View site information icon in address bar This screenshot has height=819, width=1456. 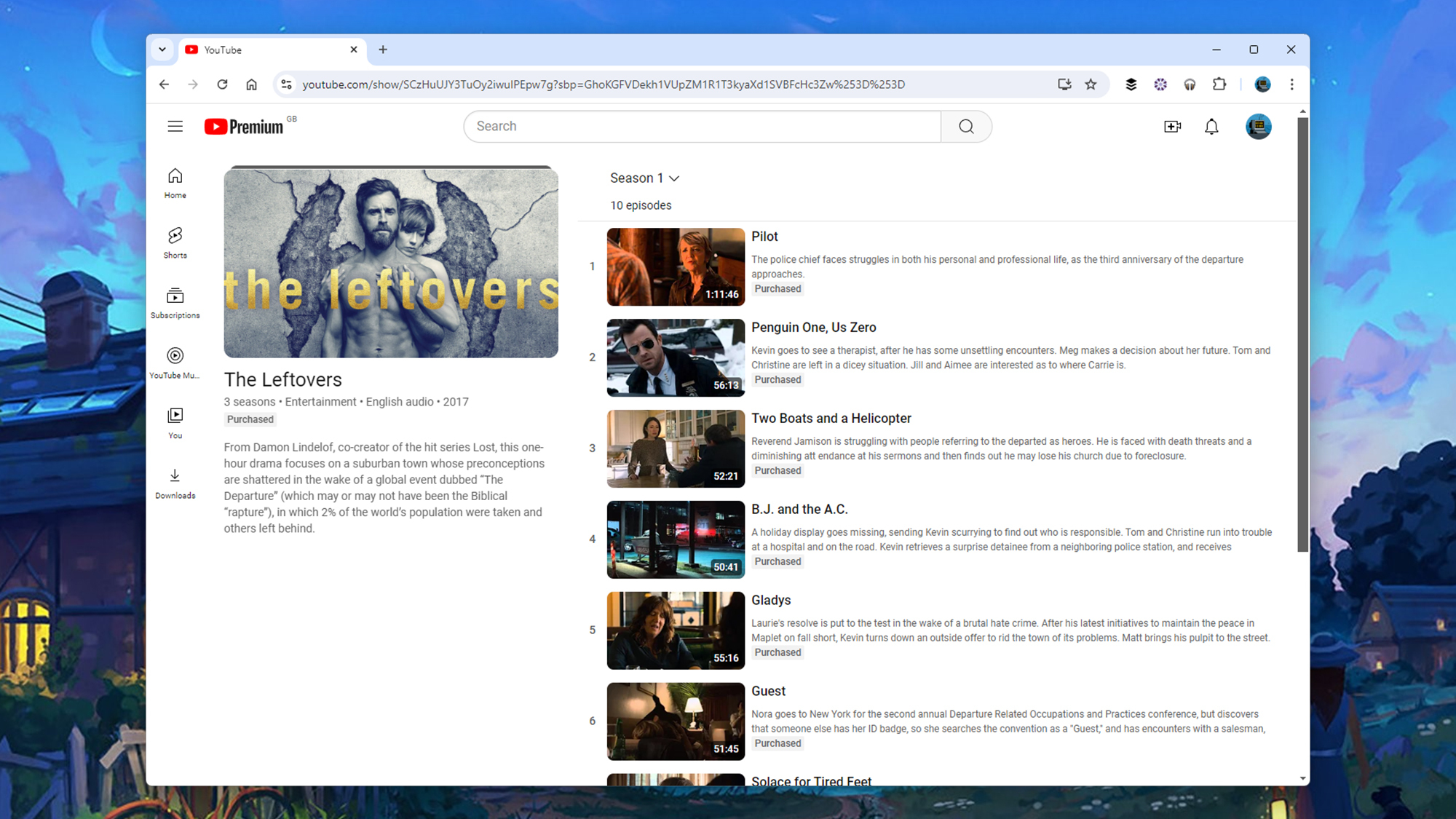click(286, 84)
